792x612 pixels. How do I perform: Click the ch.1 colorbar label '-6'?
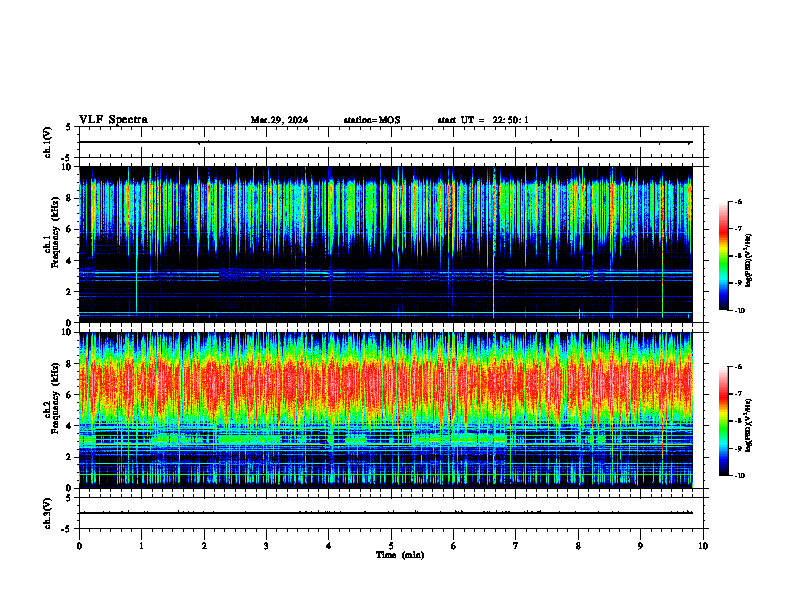pos(737,201)
